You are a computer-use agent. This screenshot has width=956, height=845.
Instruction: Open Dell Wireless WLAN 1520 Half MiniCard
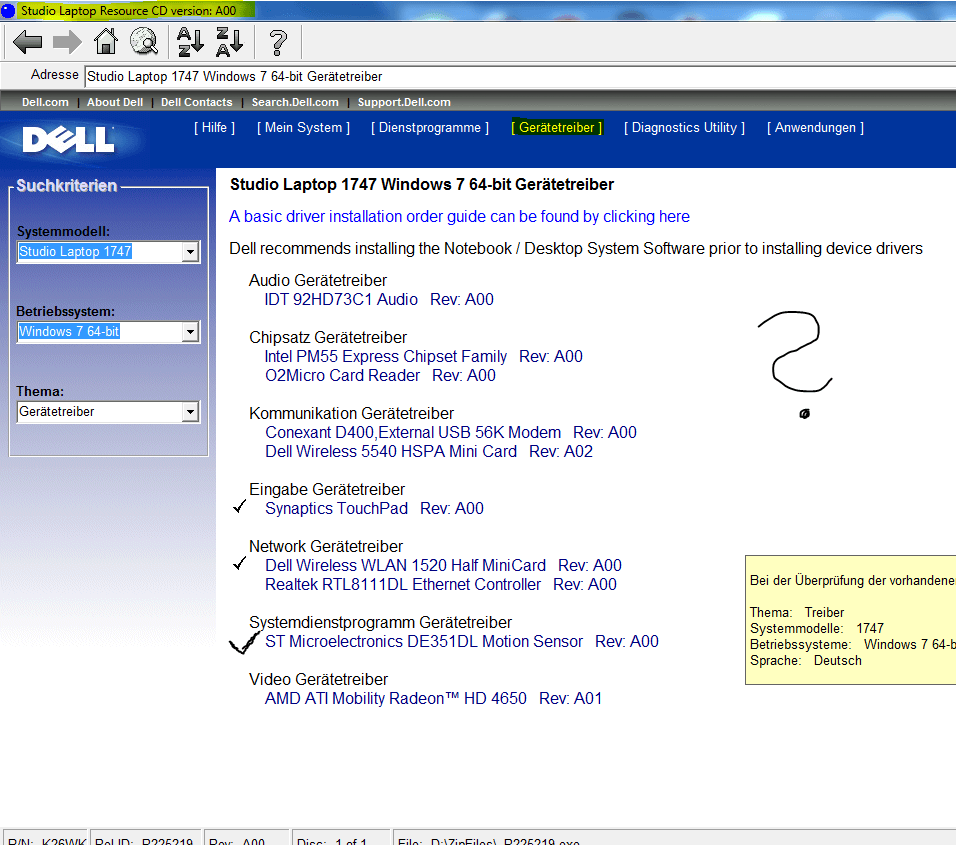tap(443, 566)
